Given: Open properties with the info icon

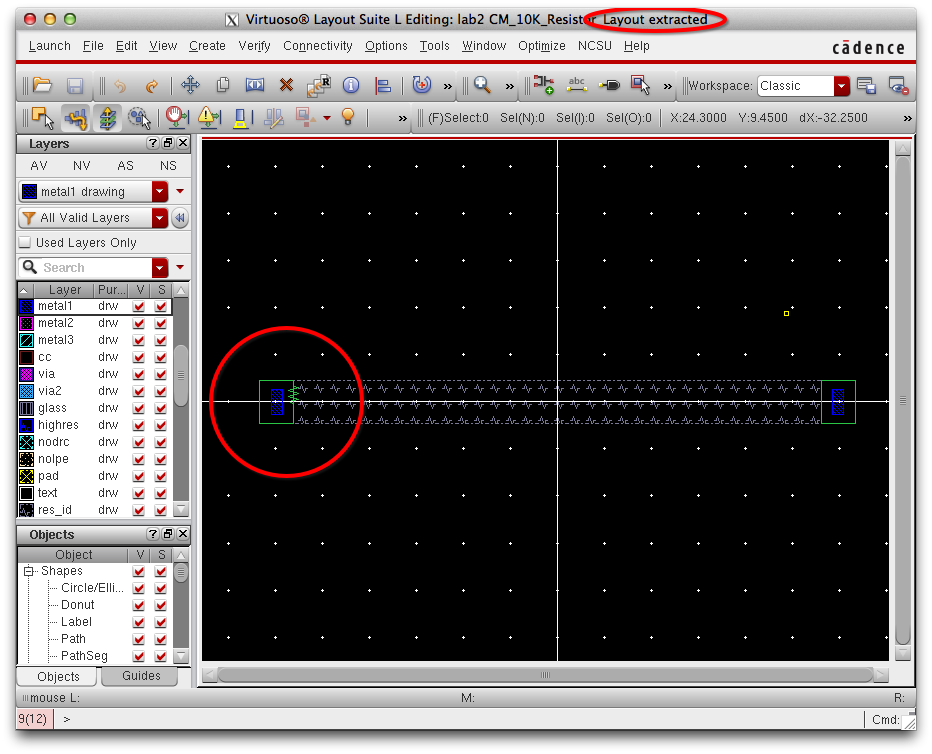Looking at the screenshot, I should click(x=351, y=86).
